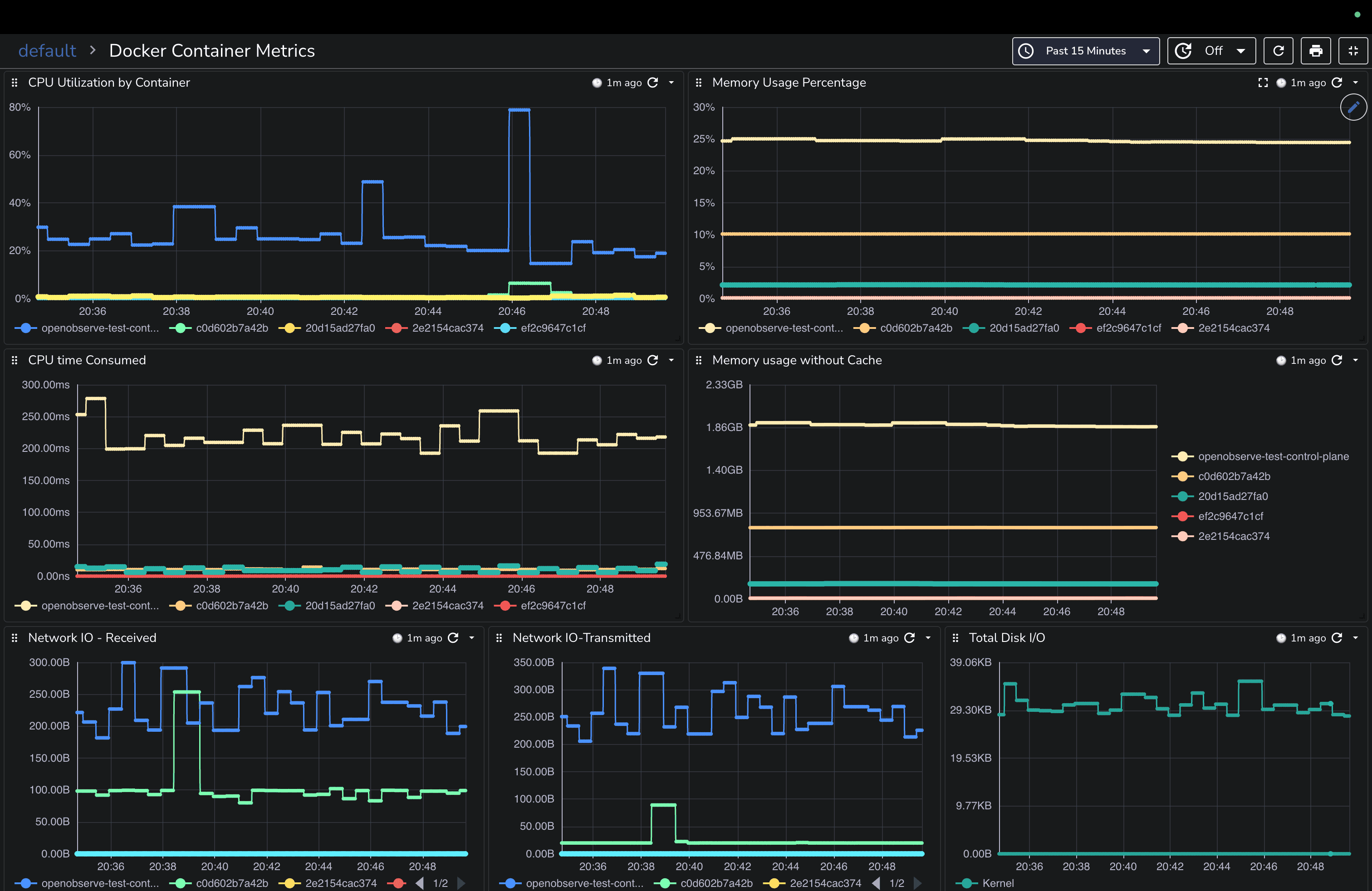This screenshot has height=891, width=1372.
Task: Go to next legend page in Network IO-Transmitted
Action: pyautogui.click(x=917, y=883)
